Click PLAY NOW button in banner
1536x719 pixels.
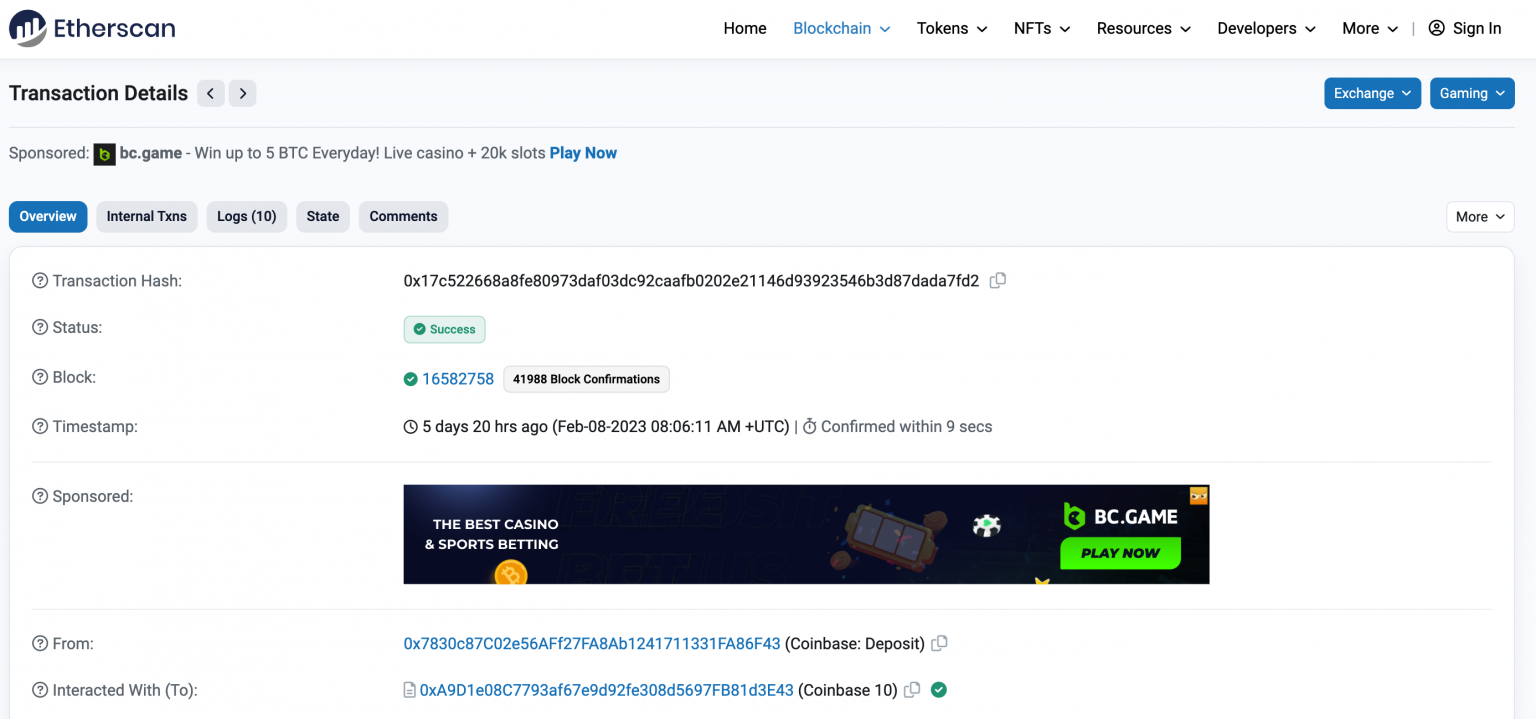click(1120, 553)
